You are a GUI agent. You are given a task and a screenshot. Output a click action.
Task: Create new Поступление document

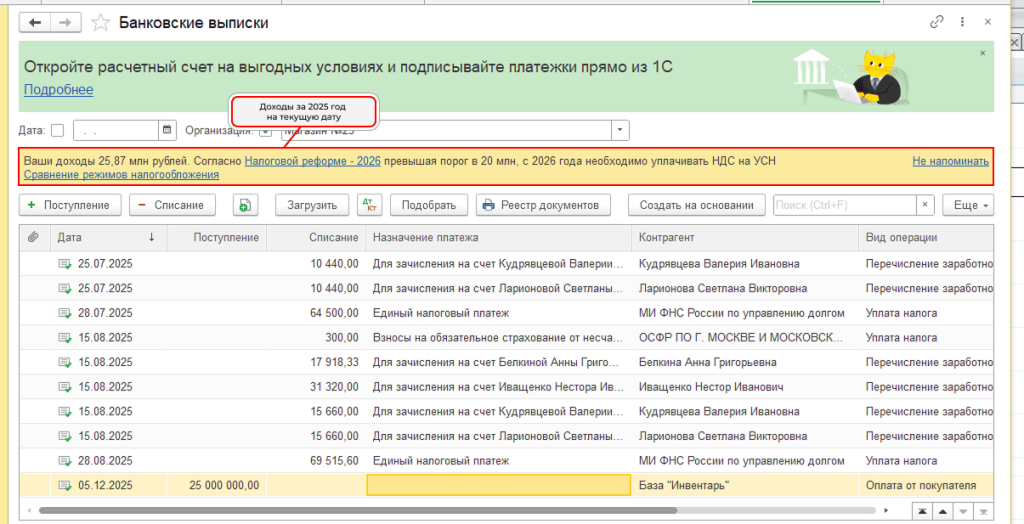coord(71,205)
